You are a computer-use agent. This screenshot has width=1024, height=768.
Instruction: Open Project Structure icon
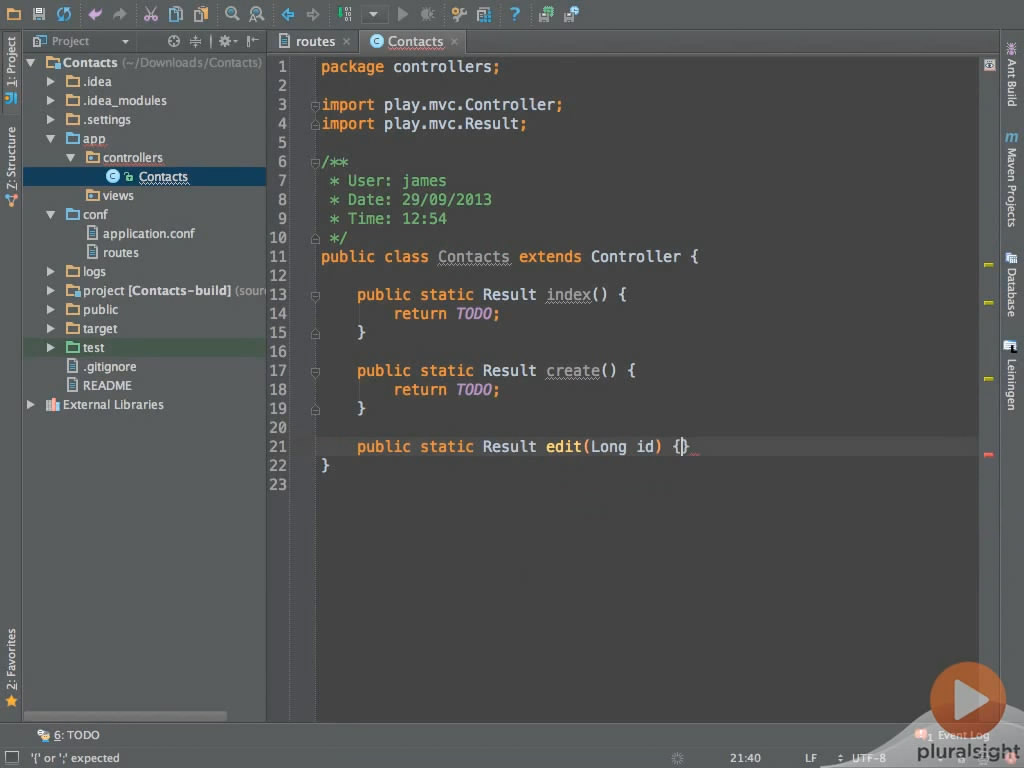click(x=484, y=14)
